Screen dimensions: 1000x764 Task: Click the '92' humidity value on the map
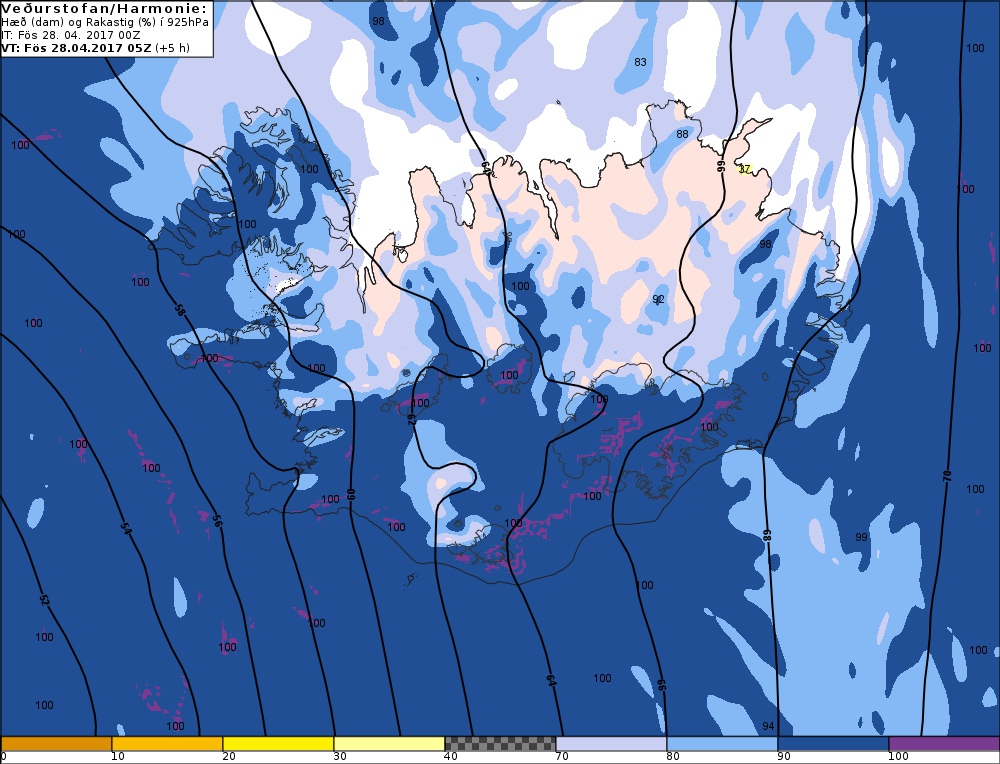(659, 299)
